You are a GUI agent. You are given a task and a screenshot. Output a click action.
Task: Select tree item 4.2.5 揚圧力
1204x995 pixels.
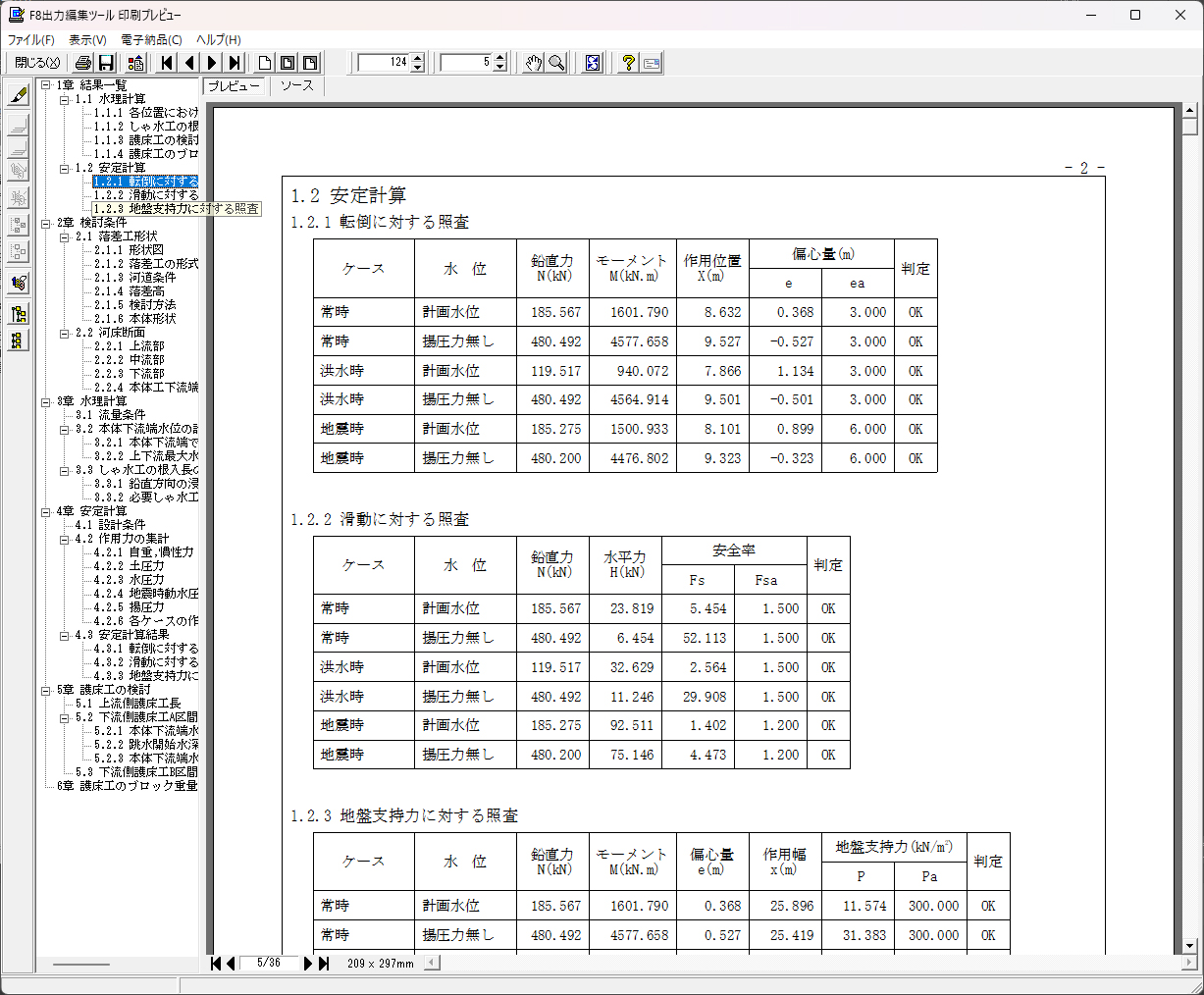129,607
